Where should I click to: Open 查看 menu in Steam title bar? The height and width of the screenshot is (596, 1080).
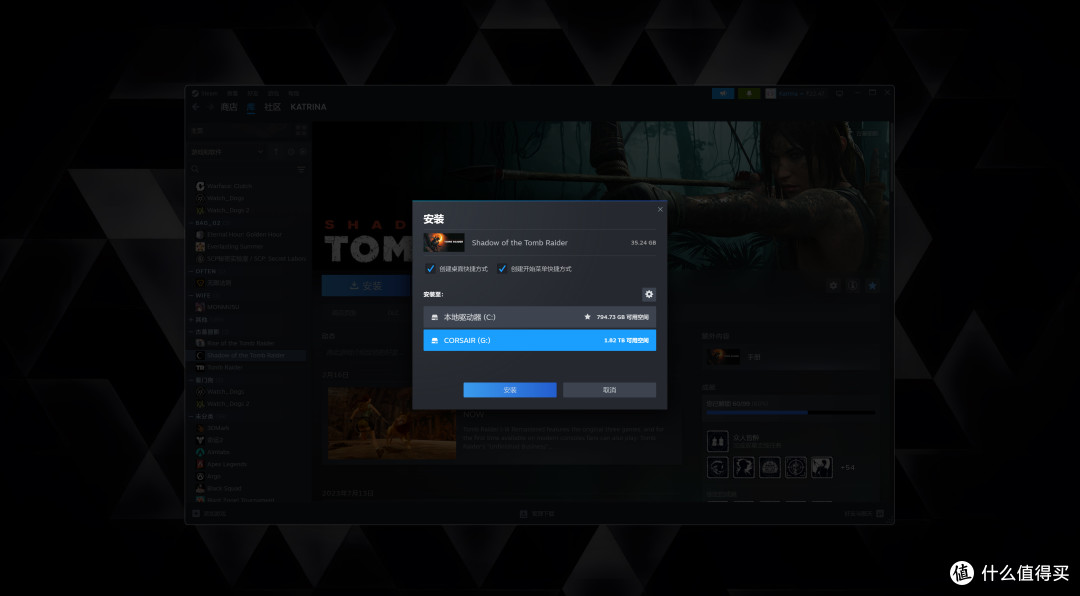(233, 93)
